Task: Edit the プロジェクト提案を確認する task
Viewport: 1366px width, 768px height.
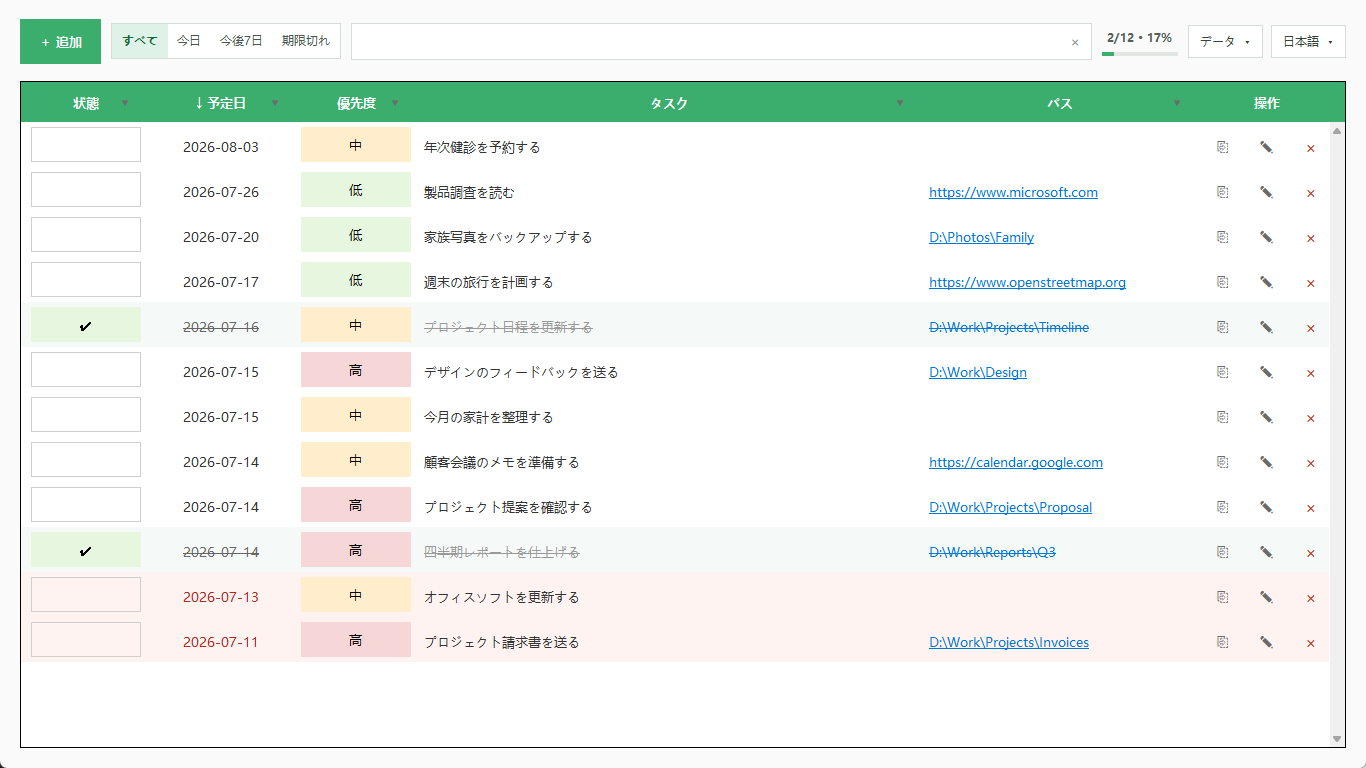Action: point(1266,507)
